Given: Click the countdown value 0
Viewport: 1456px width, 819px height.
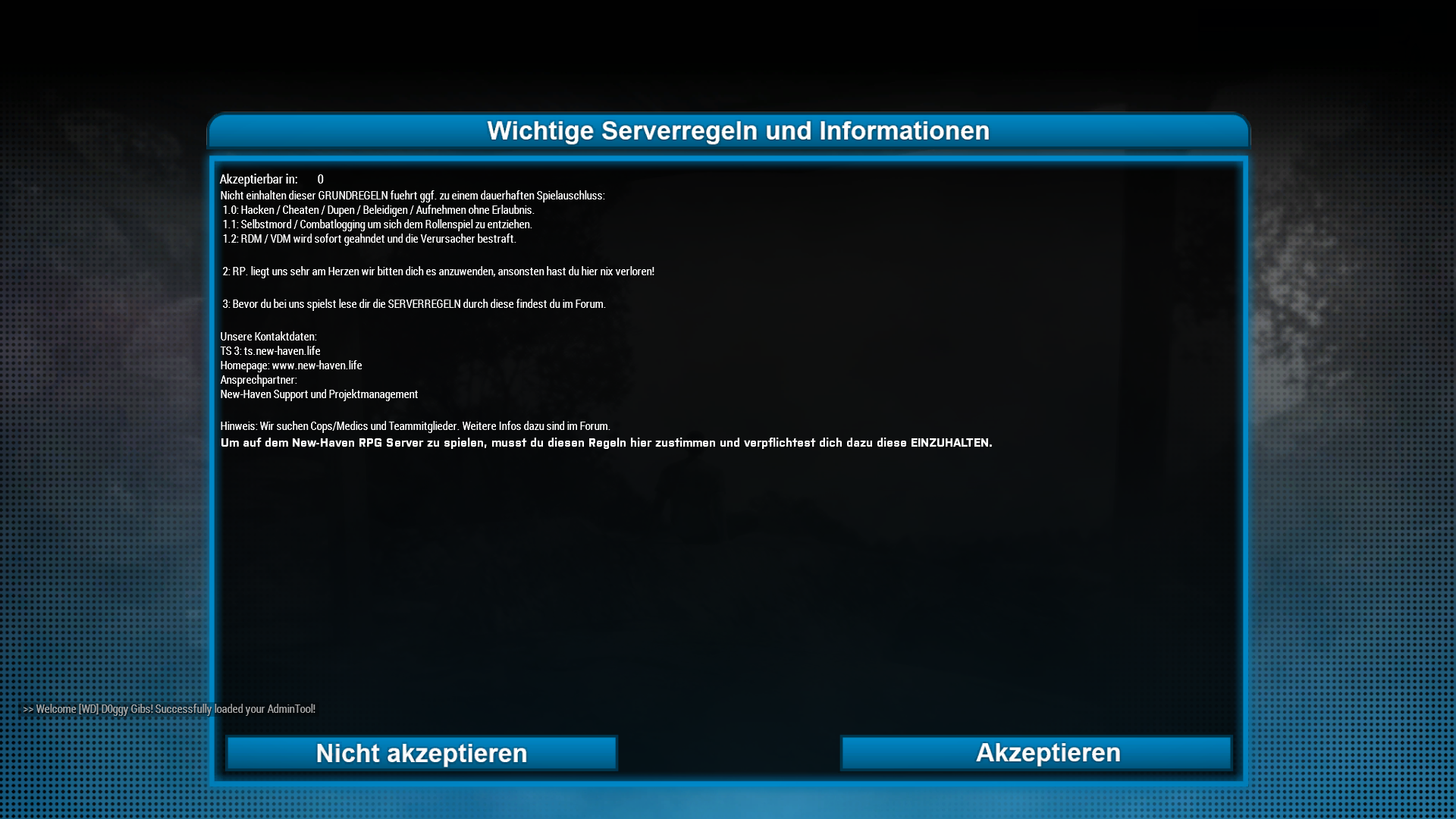Looking at the screenshot, I should (321, 179).
